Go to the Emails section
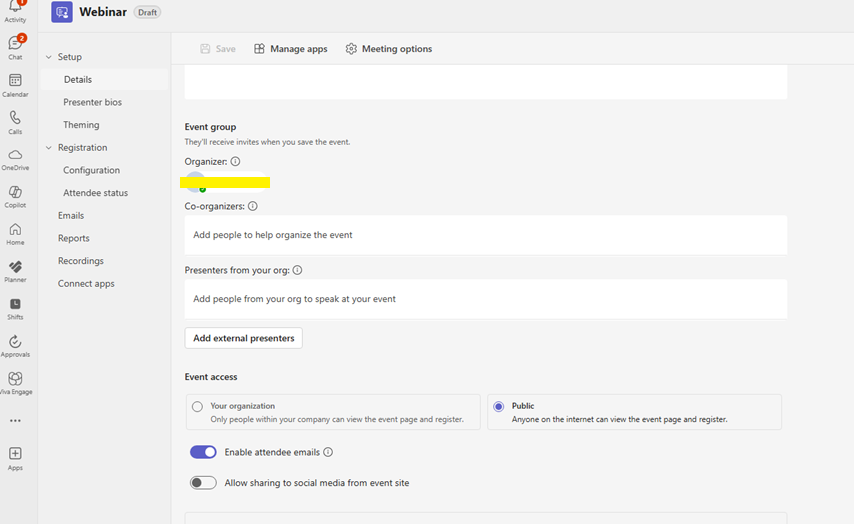 tap(71, 216)
